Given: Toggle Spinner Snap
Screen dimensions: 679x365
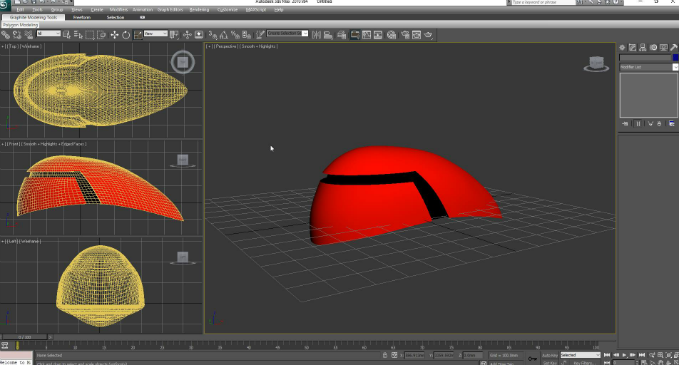Looking at the screenshot, I should (247, 35).
